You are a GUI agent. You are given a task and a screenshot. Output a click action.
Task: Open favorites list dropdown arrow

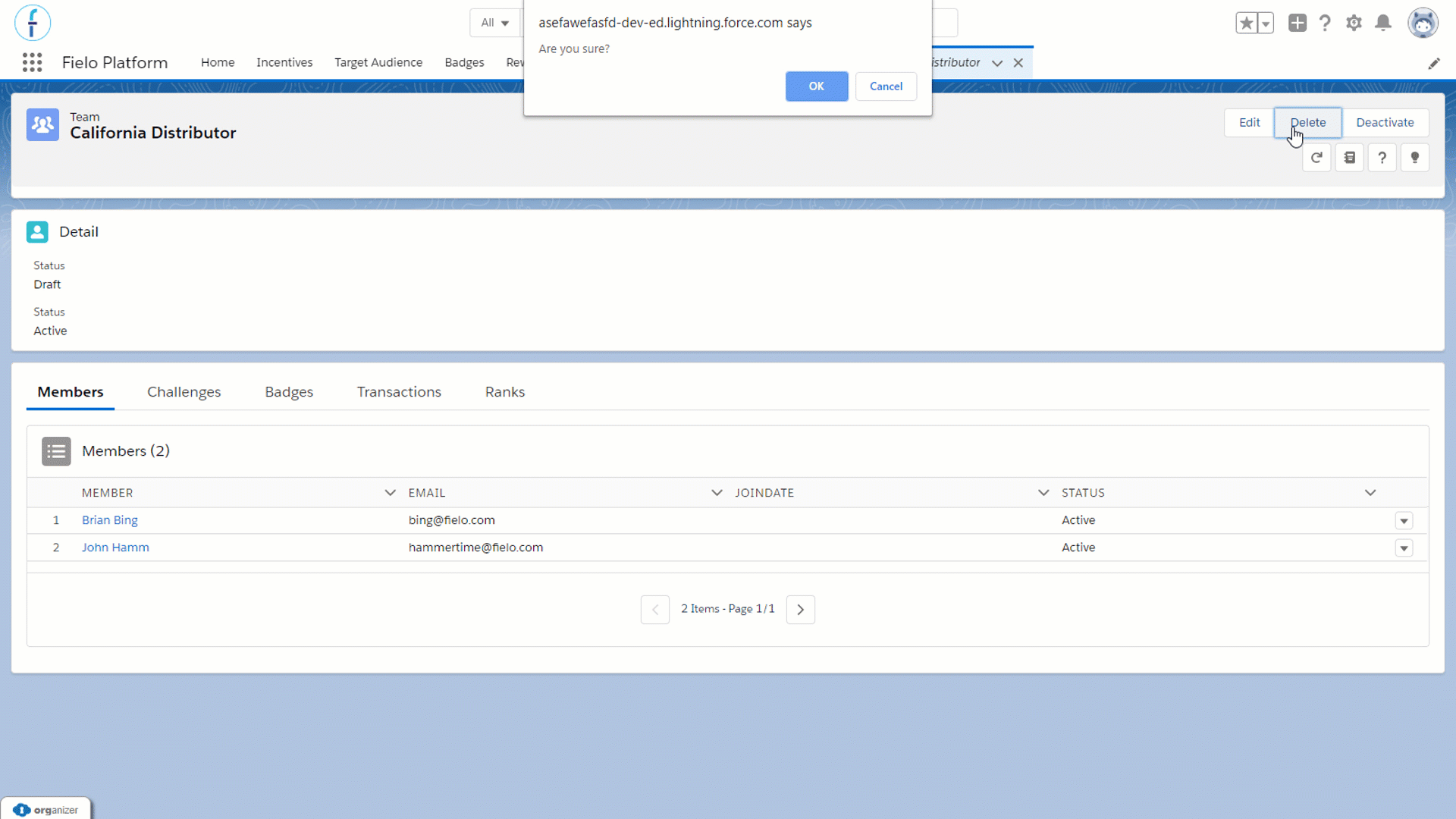(x=1266, y=23)
